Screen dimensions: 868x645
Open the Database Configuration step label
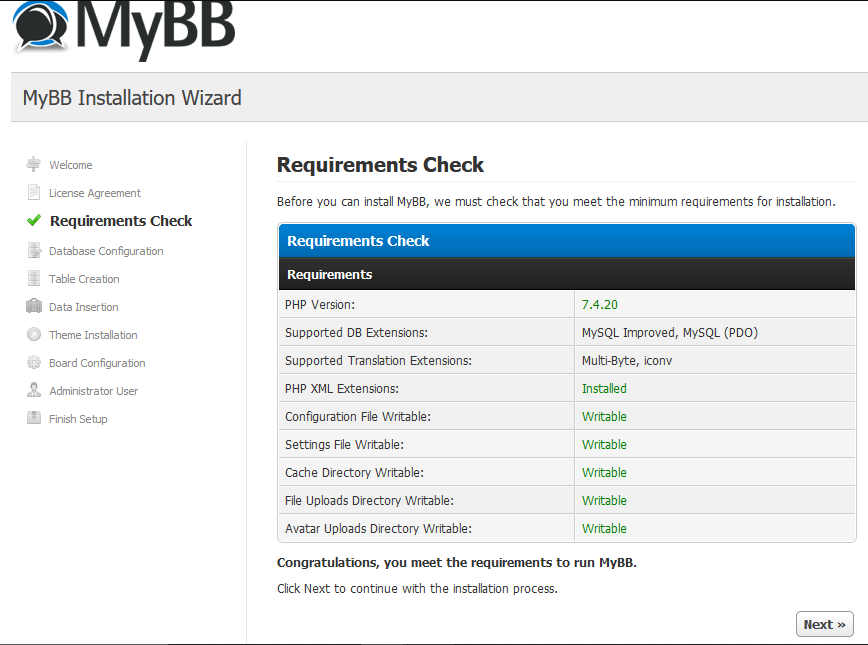click(x=106, y=251)
